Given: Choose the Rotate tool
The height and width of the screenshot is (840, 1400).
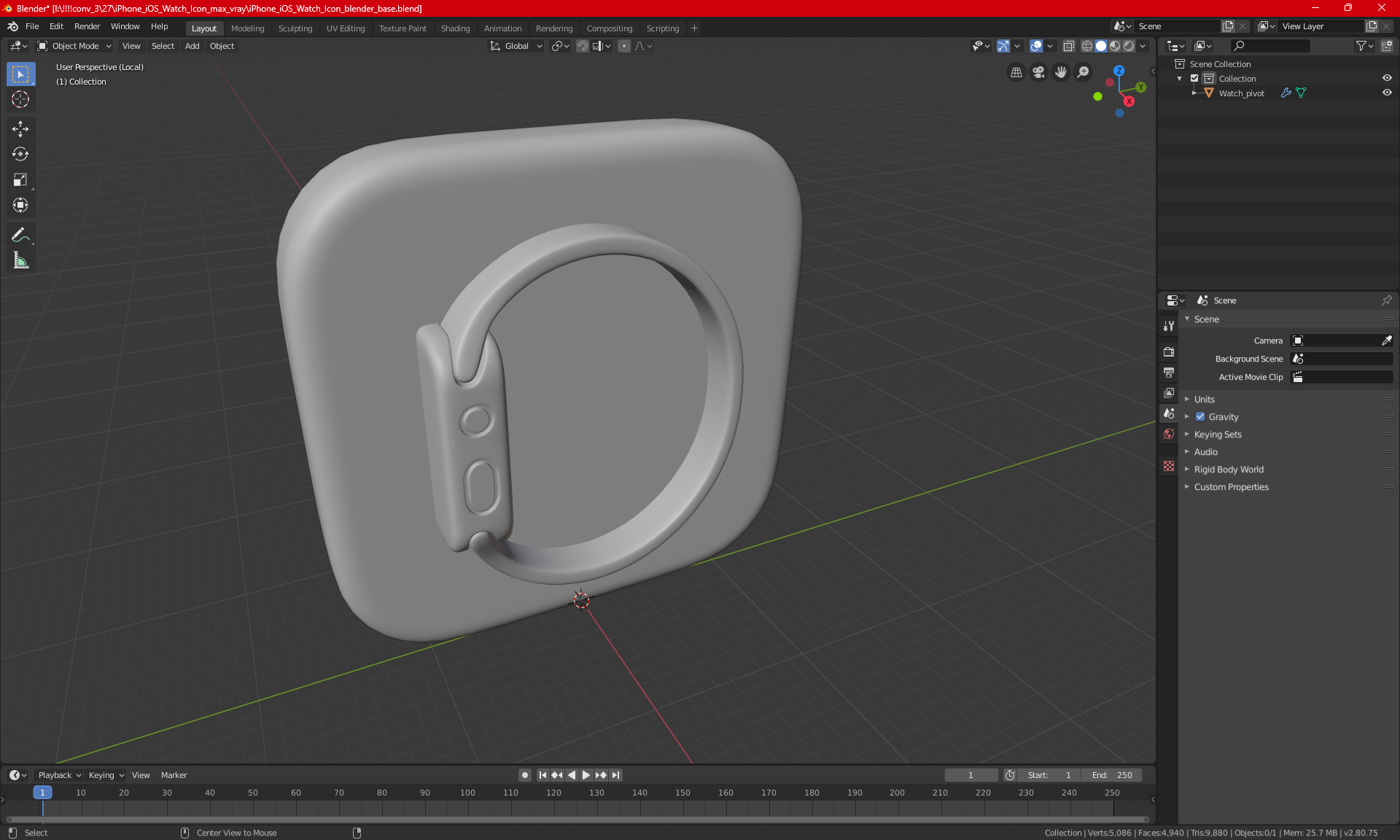Looking at the screenshot, I should pyautogui.click(x=20, y=154).
